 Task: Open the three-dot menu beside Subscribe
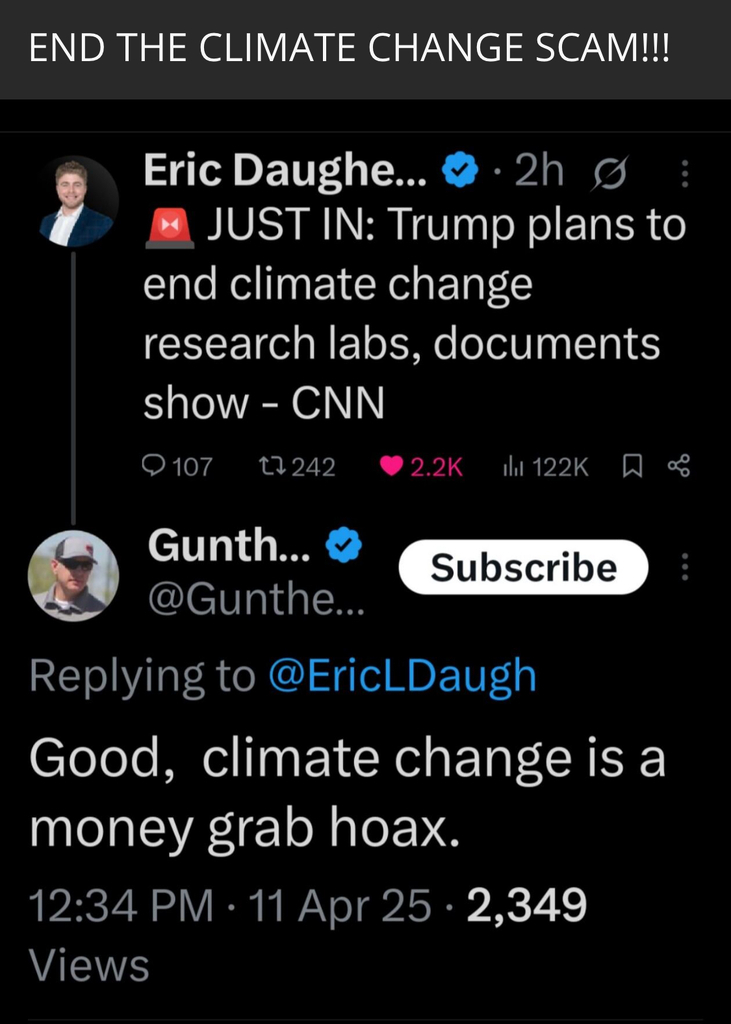(685, 567)
